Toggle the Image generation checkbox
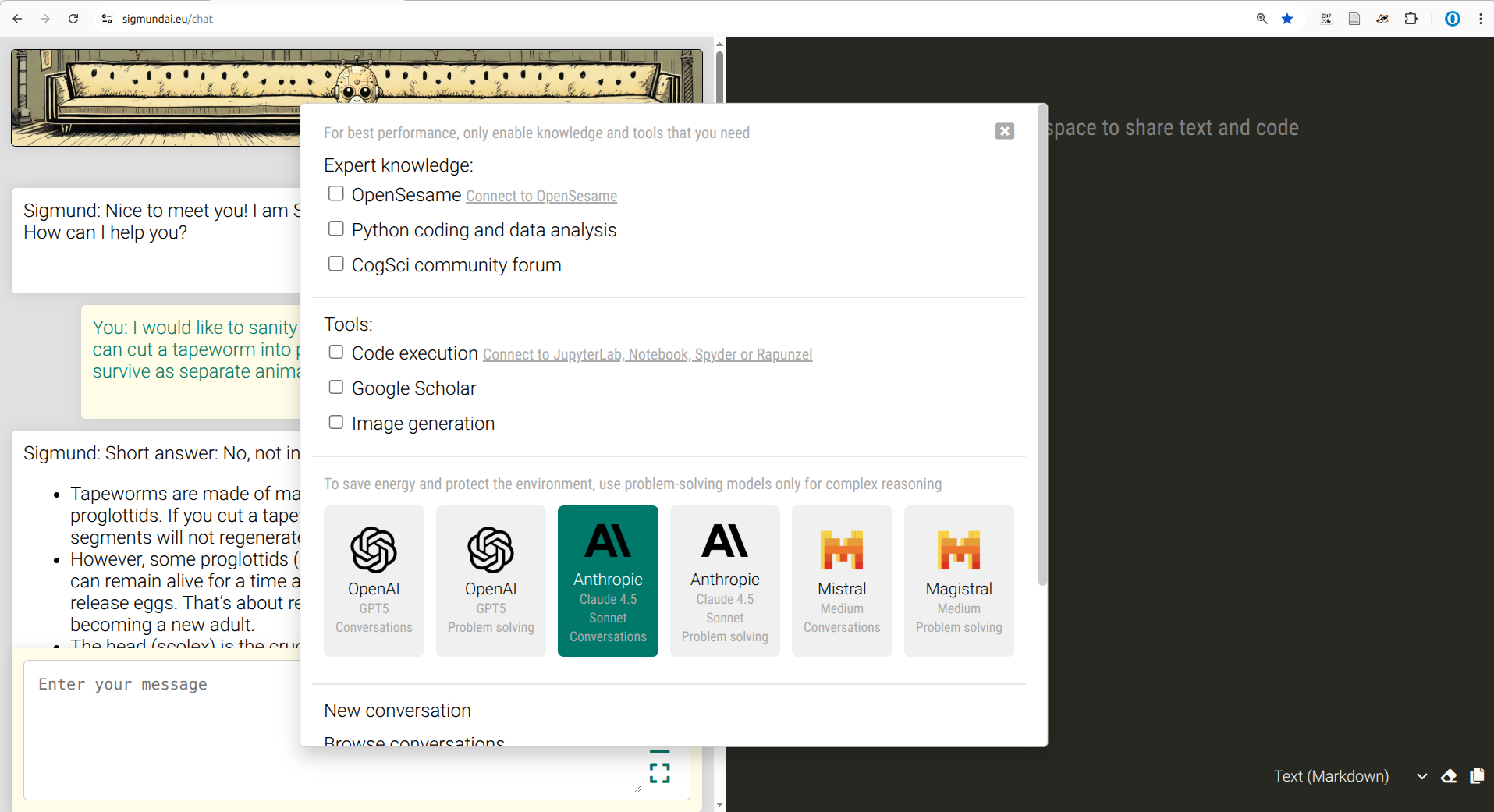The image size is (1494, 812). point(336,422)
